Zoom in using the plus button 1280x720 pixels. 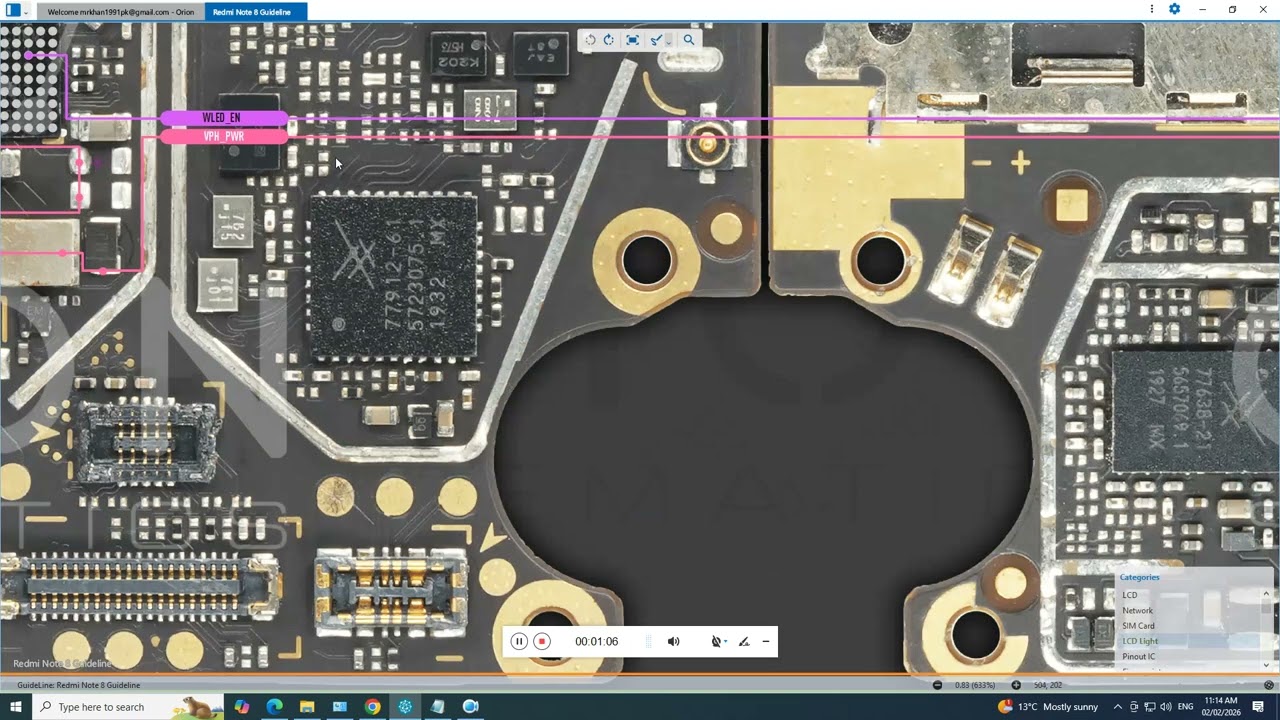(x=1016, y=685)
